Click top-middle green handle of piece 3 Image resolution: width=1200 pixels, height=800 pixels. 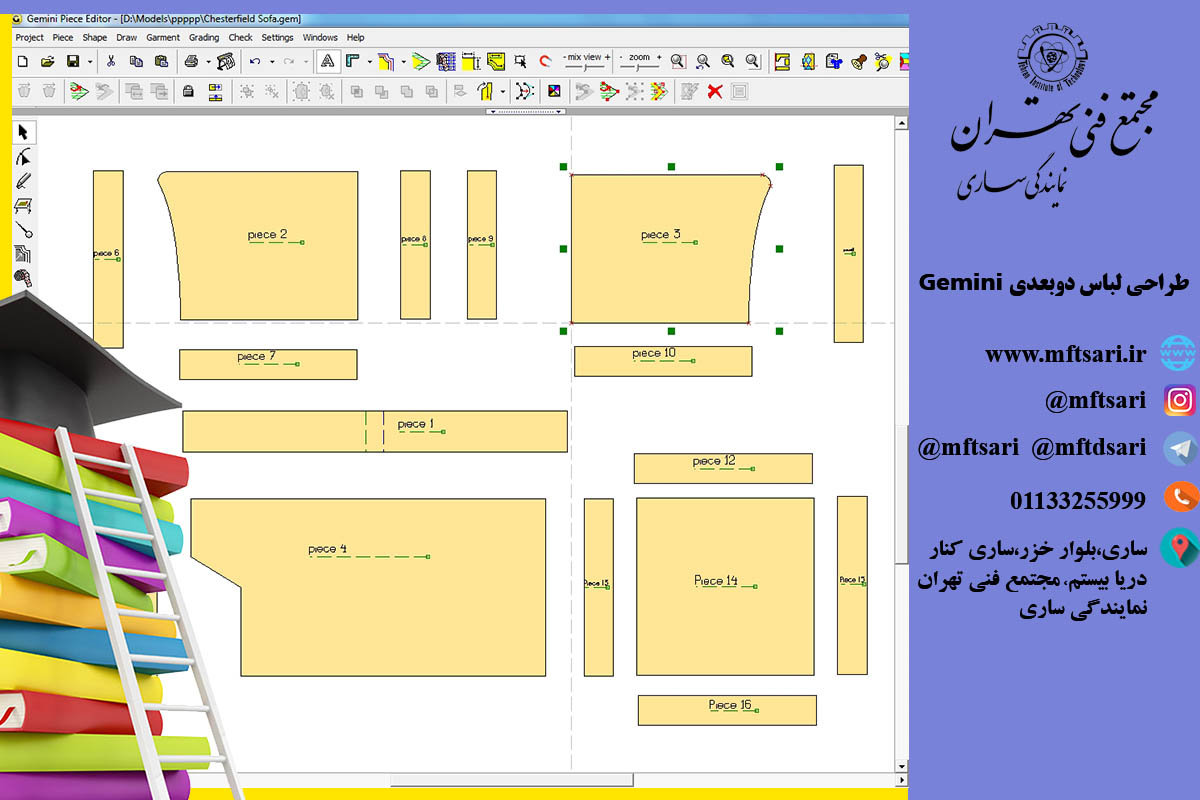(671, 166)
